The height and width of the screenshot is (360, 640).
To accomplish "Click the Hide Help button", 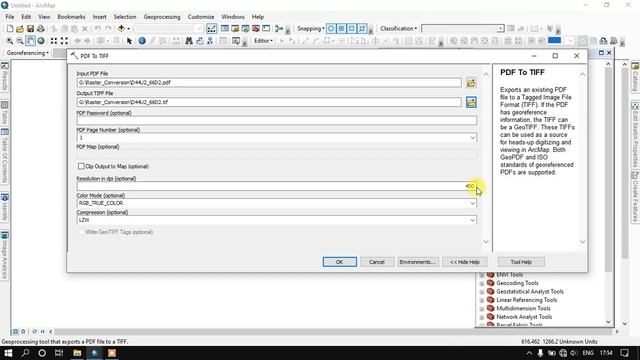I will click(x=464, y=262).
